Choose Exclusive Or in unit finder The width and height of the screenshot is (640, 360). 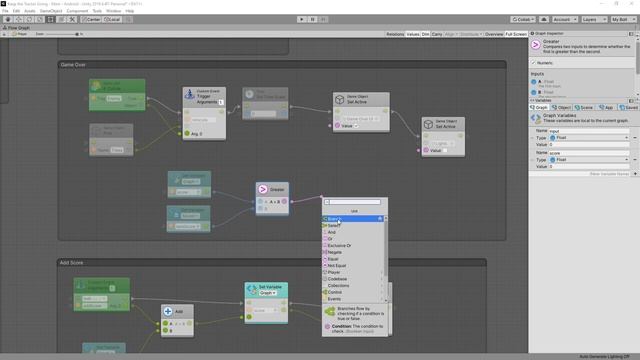353,245
